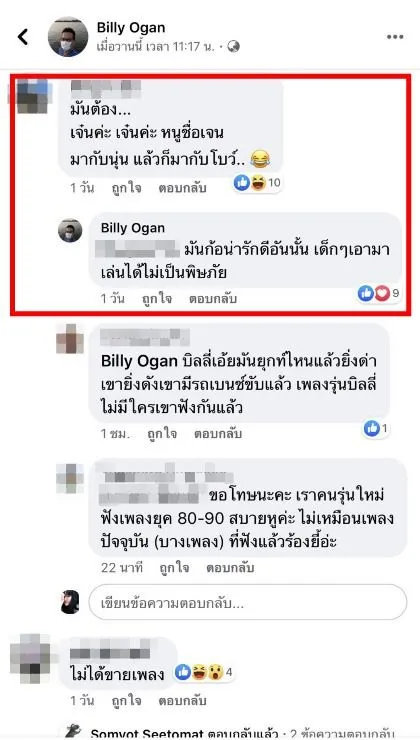View reactions on the ไม่ได้ขายเพลง comment
The height and width of the screenshot is (740, 420).
pos(204,672)
